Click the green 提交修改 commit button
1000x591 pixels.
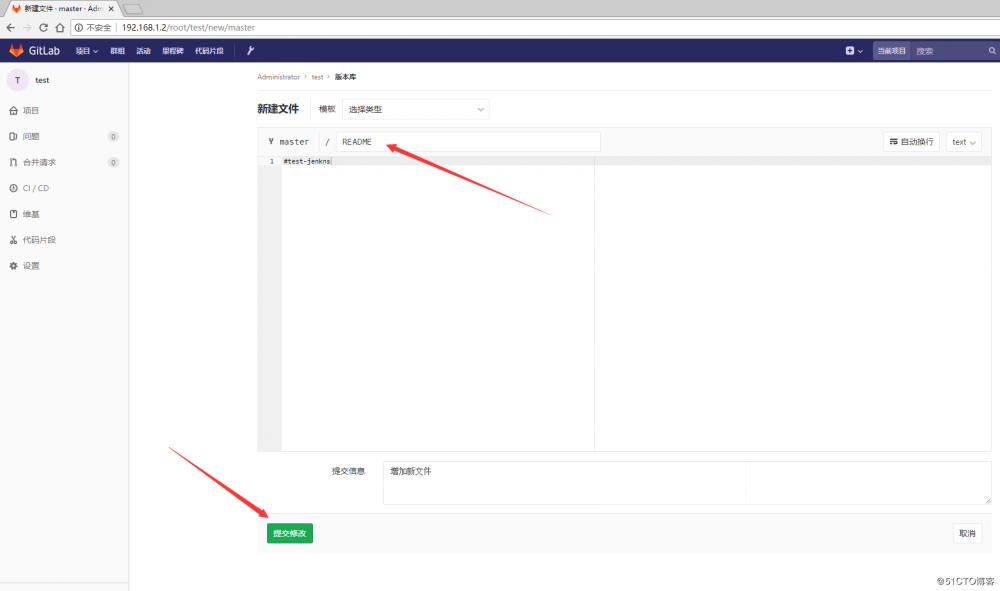click(289, 533)
